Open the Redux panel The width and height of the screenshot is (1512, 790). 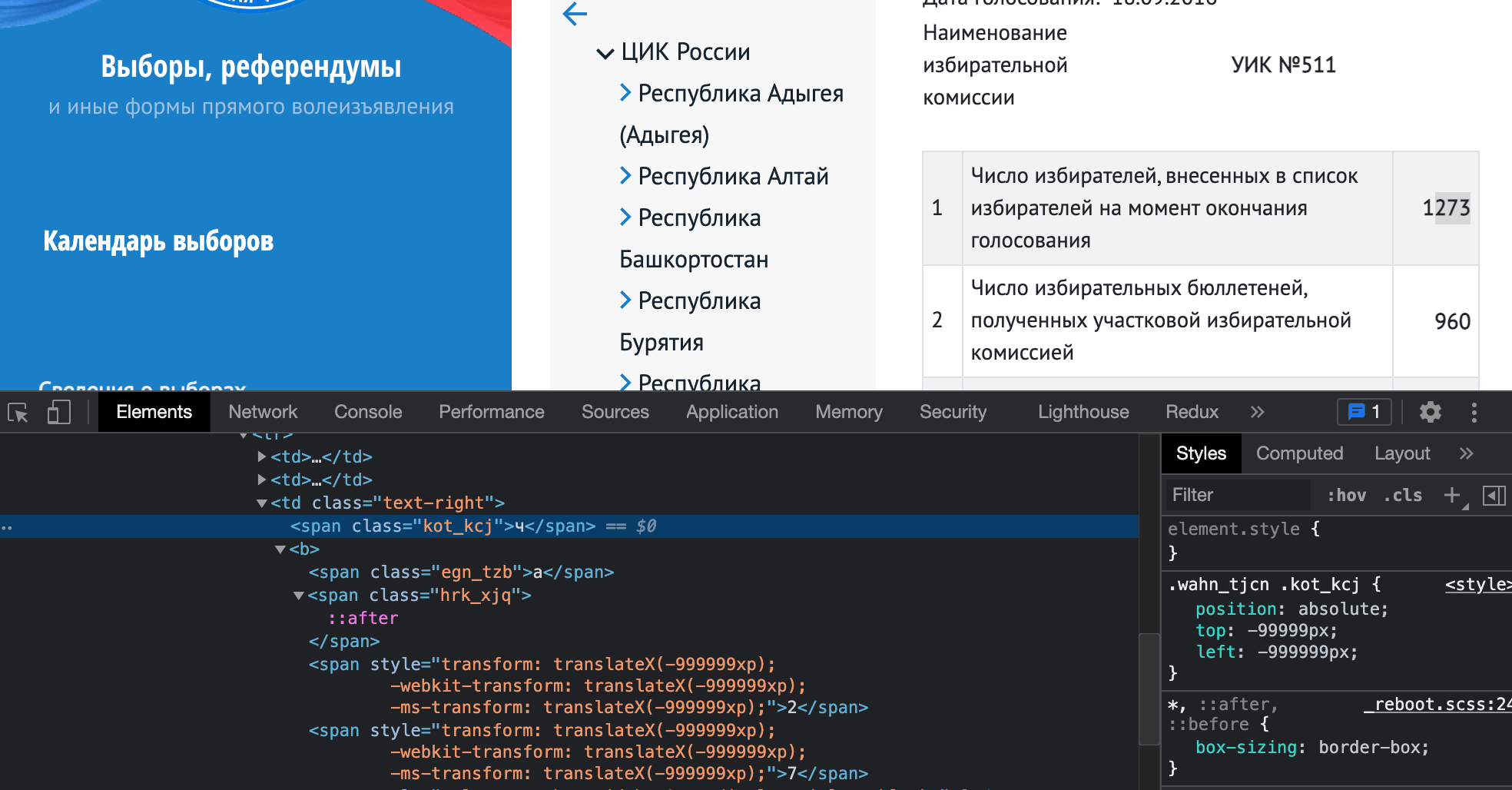pyautogui.click(x=1192, y=412)
